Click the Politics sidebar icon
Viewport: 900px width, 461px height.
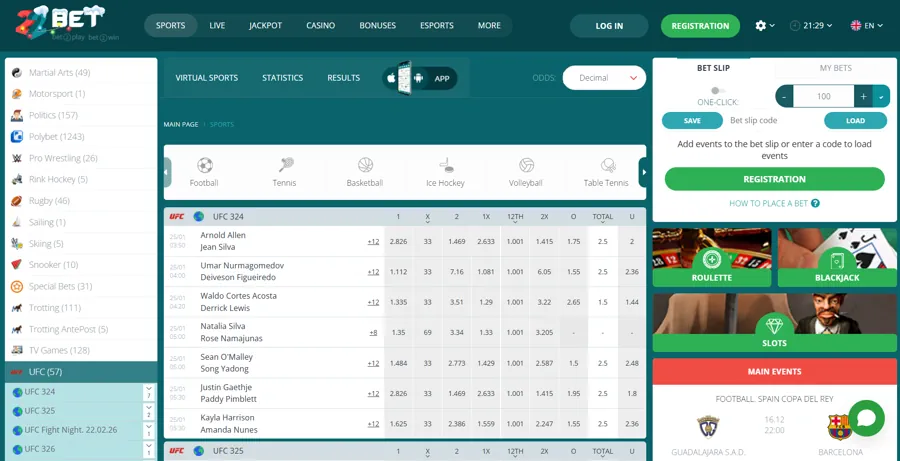[17, 115]
